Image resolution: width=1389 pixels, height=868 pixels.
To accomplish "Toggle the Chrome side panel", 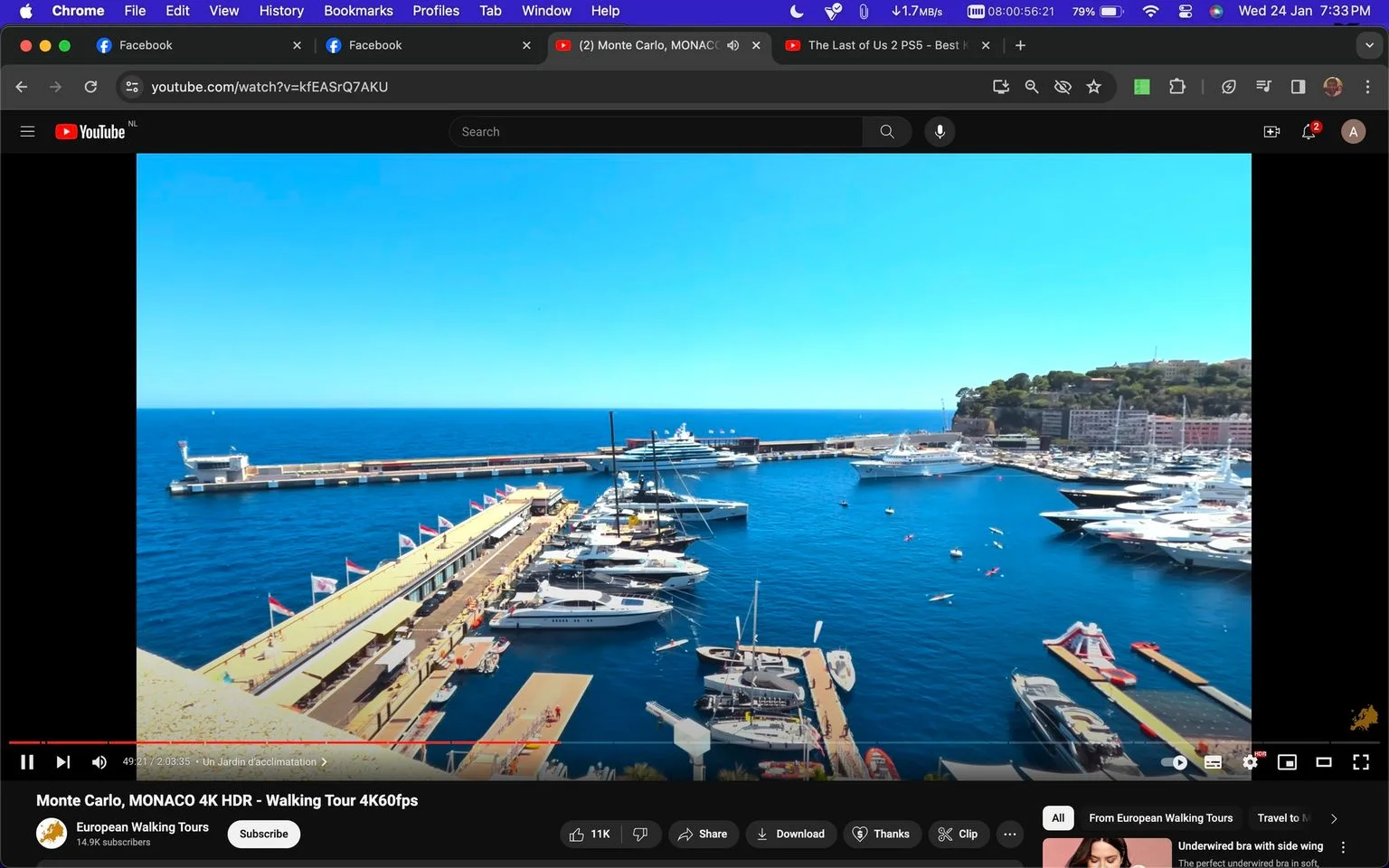I will click(1298, 87).
